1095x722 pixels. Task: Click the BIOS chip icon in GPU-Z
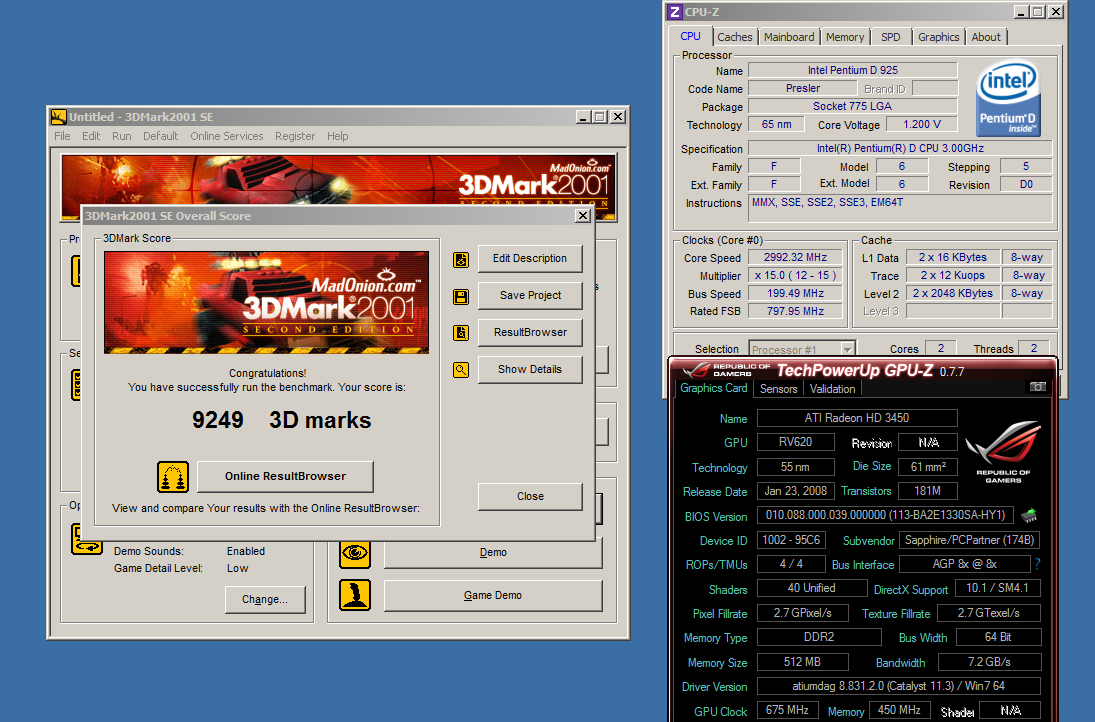pyautogui.click(x=1029, y=516)
